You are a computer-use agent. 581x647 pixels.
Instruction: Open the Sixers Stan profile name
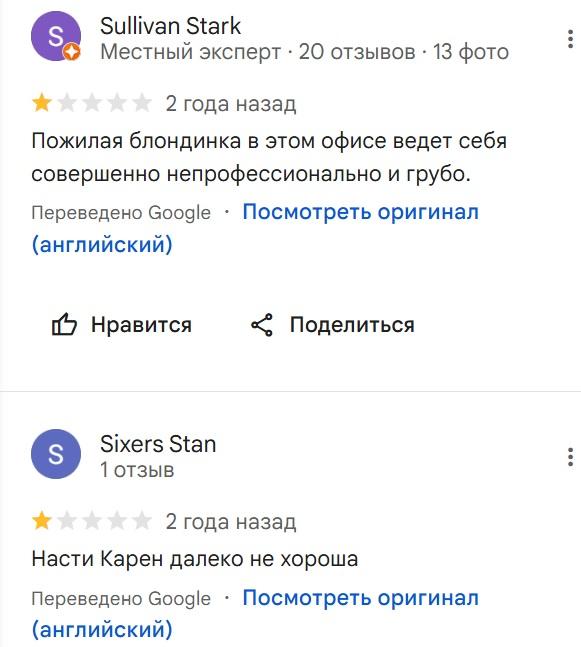point(158,444)
